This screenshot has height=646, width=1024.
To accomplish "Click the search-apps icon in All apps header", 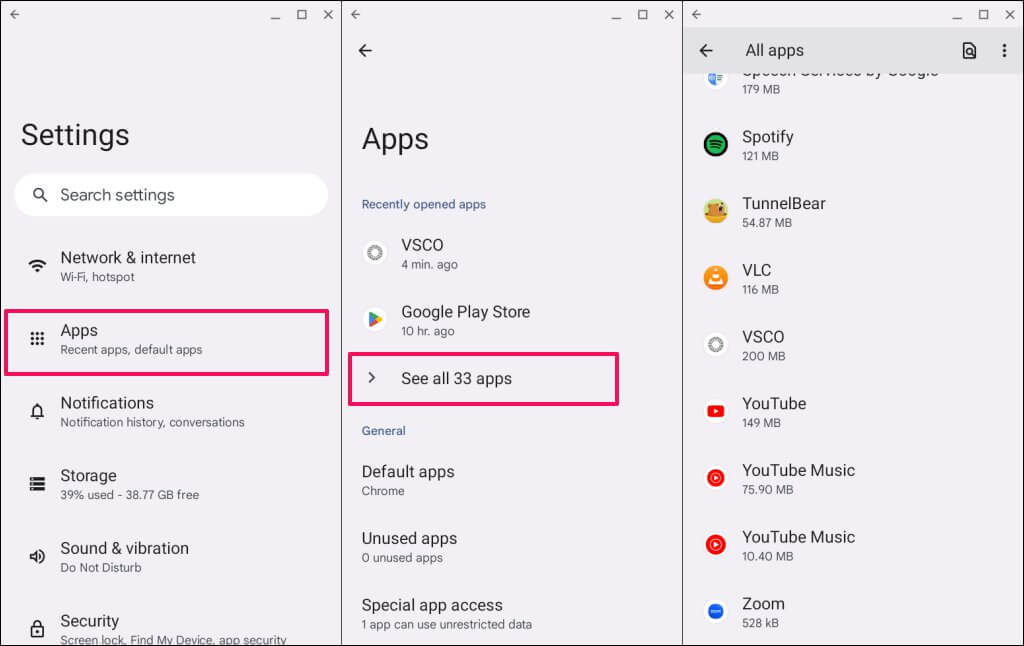I will click(x=969, y=50).
